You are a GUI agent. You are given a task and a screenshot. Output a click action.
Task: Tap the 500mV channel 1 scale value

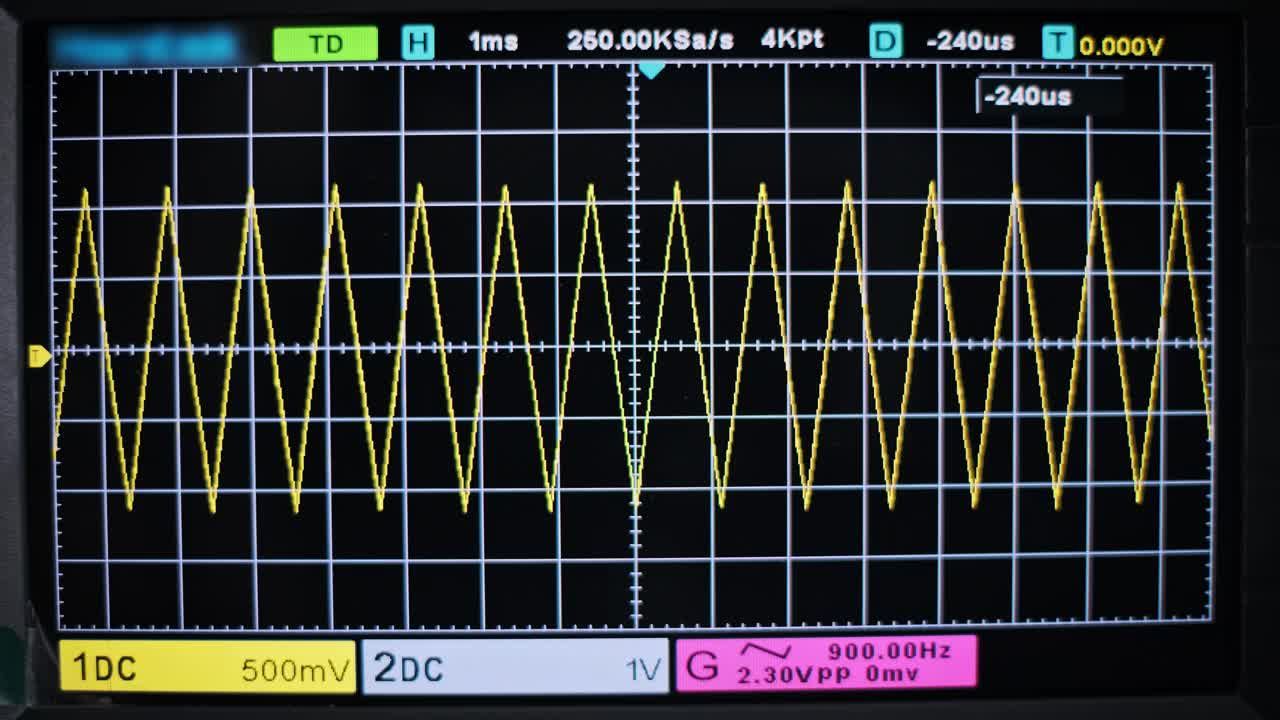pos(296,671)
